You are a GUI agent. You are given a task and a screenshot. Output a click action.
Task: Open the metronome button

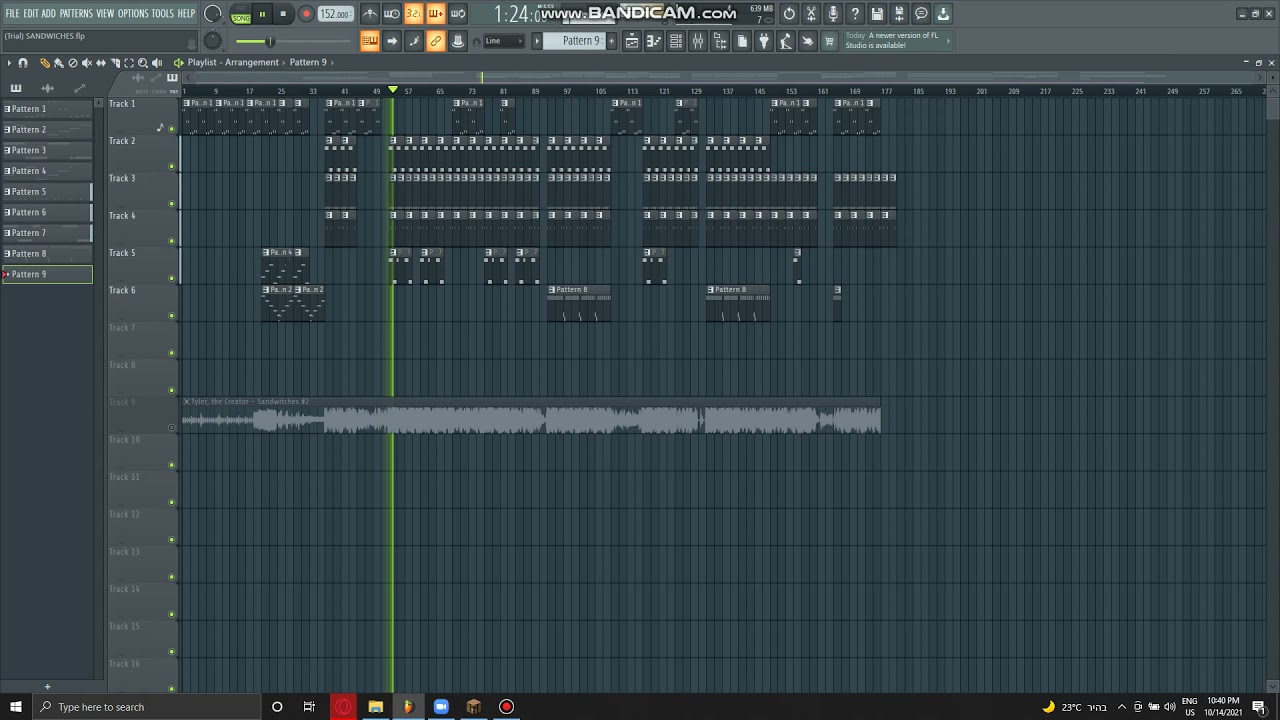tap(370, 14)
